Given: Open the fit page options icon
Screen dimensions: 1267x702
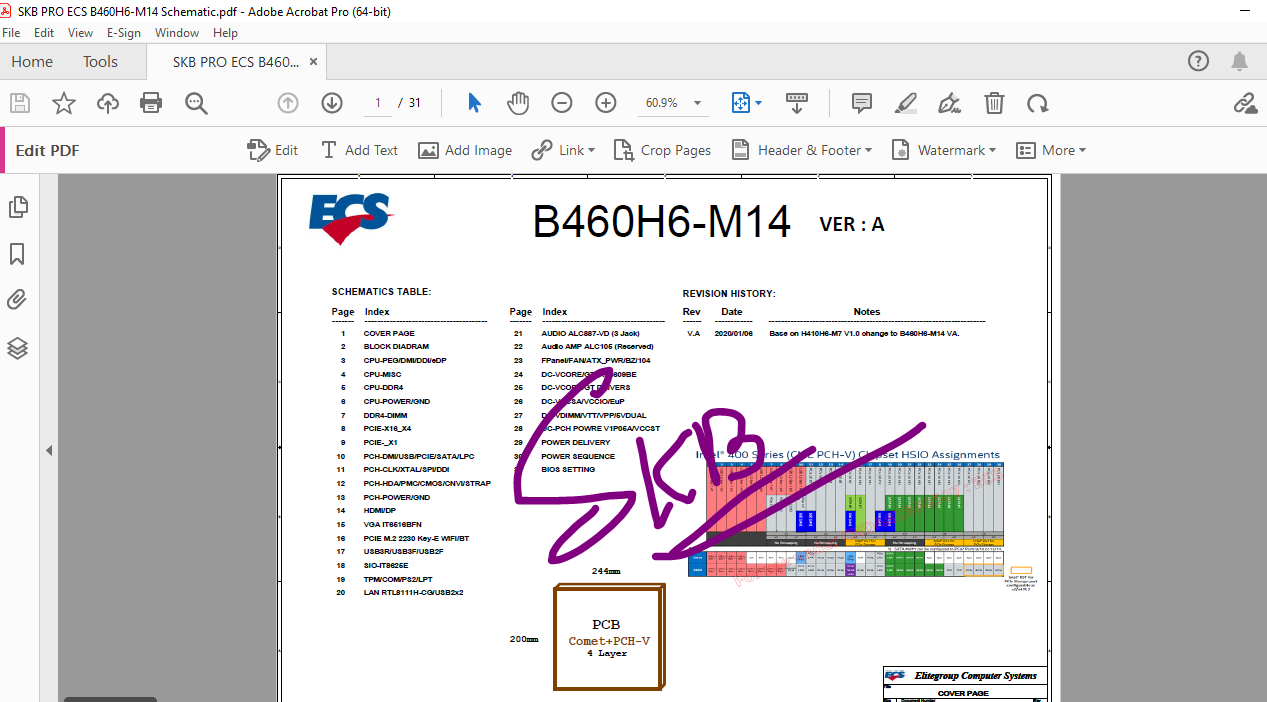Looking at the screenshot, I should point(741,103).
